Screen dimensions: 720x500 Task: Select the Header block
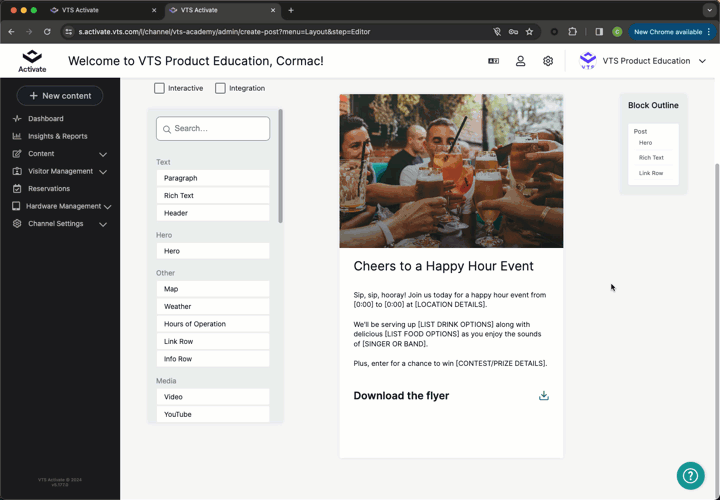(x=213, y=213)
